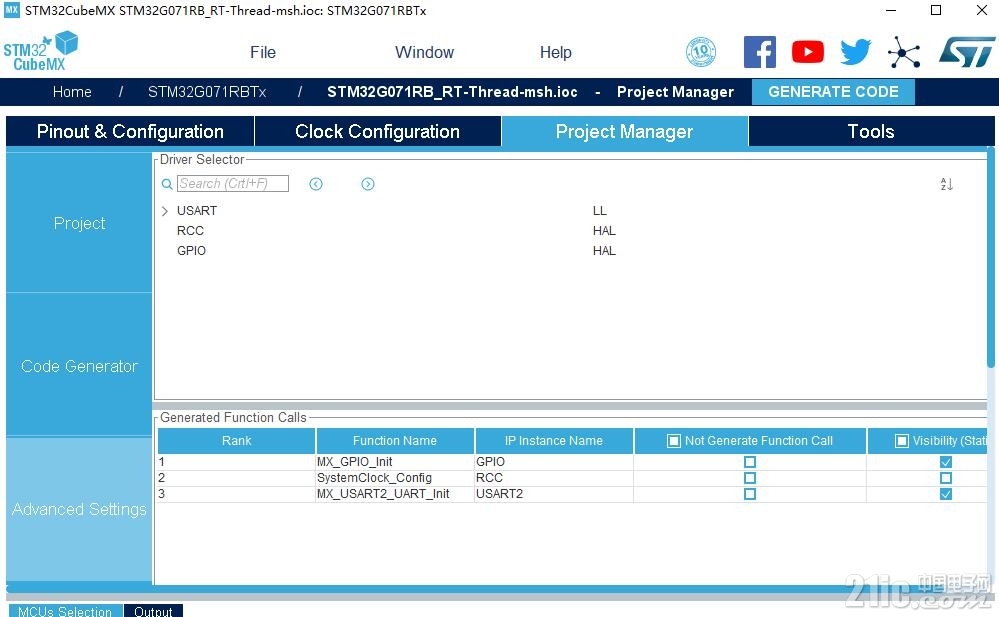The width and height of the screenshot is (999, 617).
Task: Tick Not Generate for MX_GPIO_Init
Action: click(x=750, y=462)
